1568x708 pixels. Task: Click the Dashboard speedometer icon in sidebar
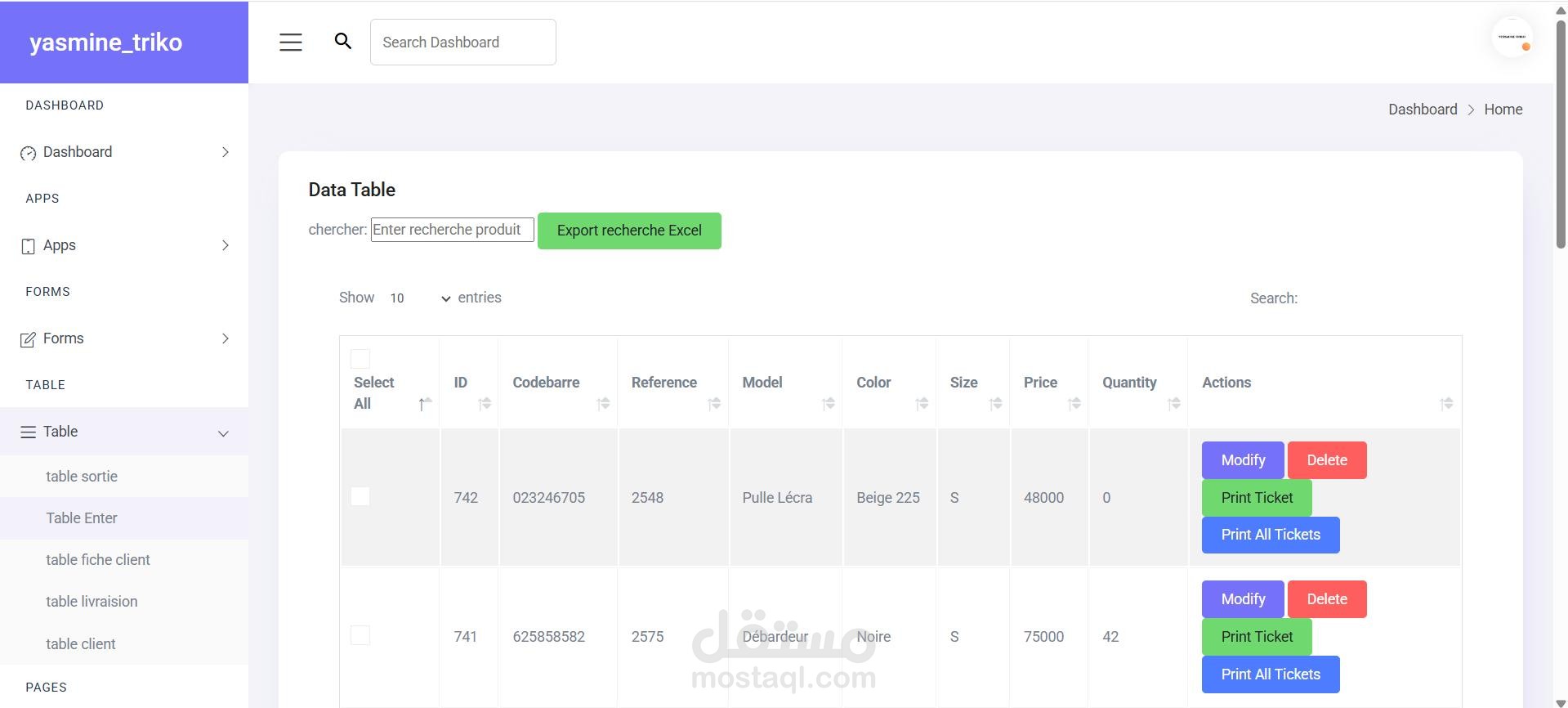pyautogui.click(x=29, y=153)
